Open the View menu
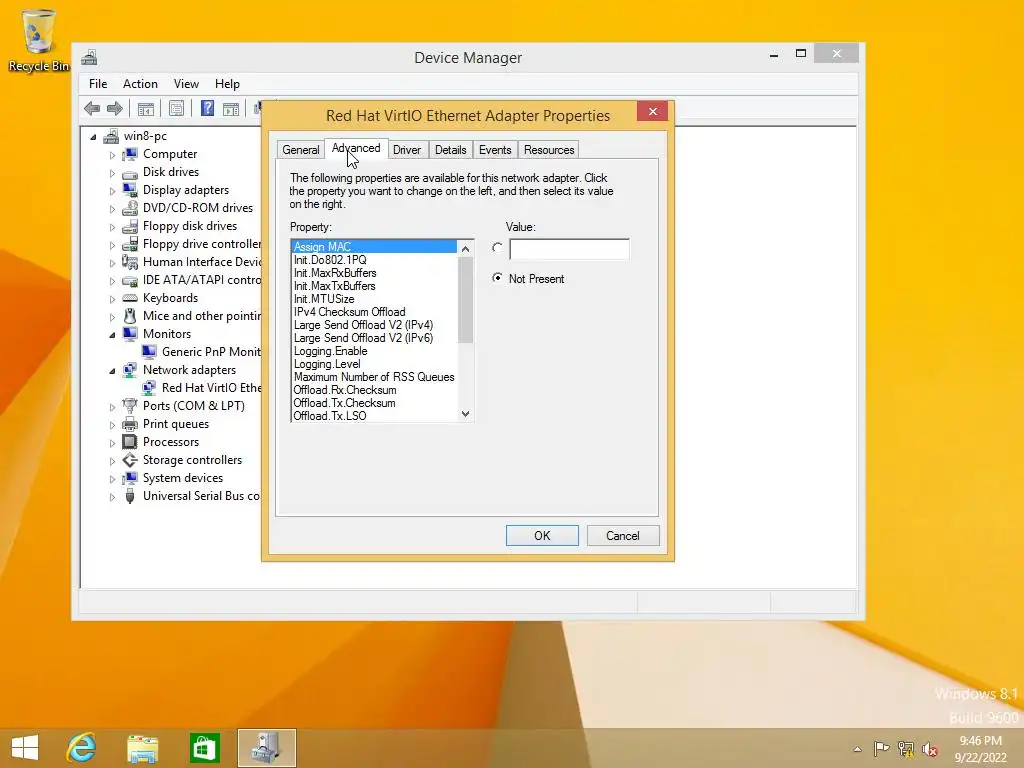The height and width of the screenshot is (768, 1024). coord(186,84)
